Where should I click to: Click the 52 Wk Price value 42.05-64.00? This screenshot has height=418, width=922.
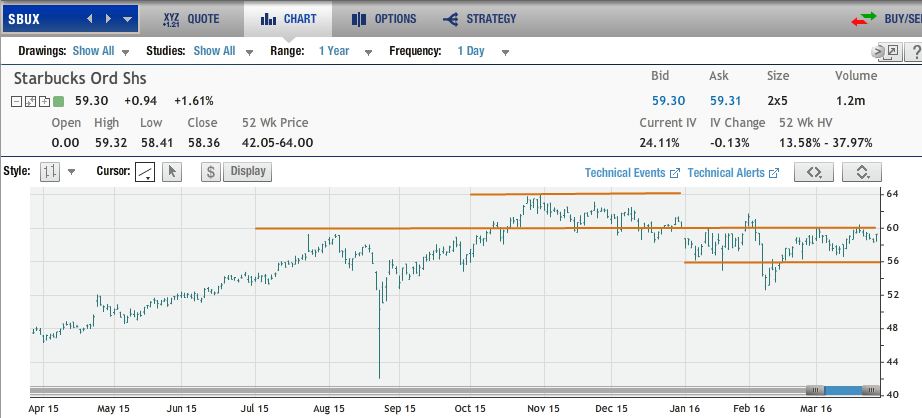coord(277,143)
